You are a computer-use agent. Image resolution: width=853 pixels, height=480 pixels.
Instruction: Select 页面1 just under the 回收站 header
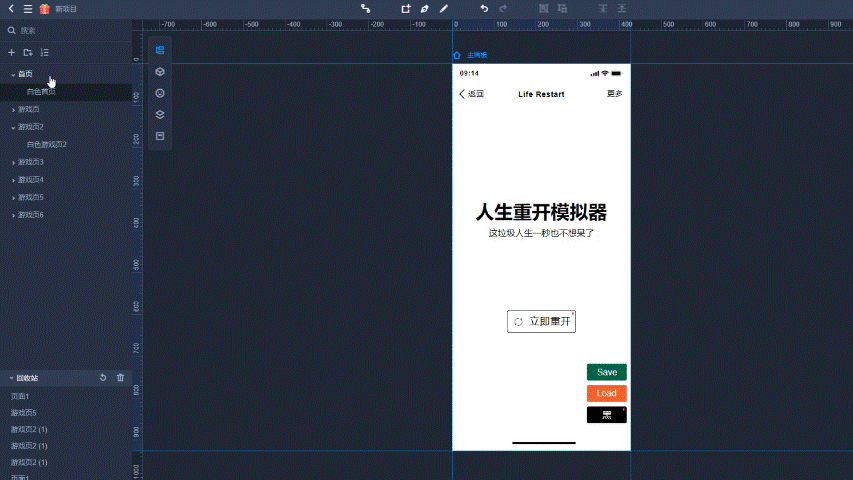point(20,396)
